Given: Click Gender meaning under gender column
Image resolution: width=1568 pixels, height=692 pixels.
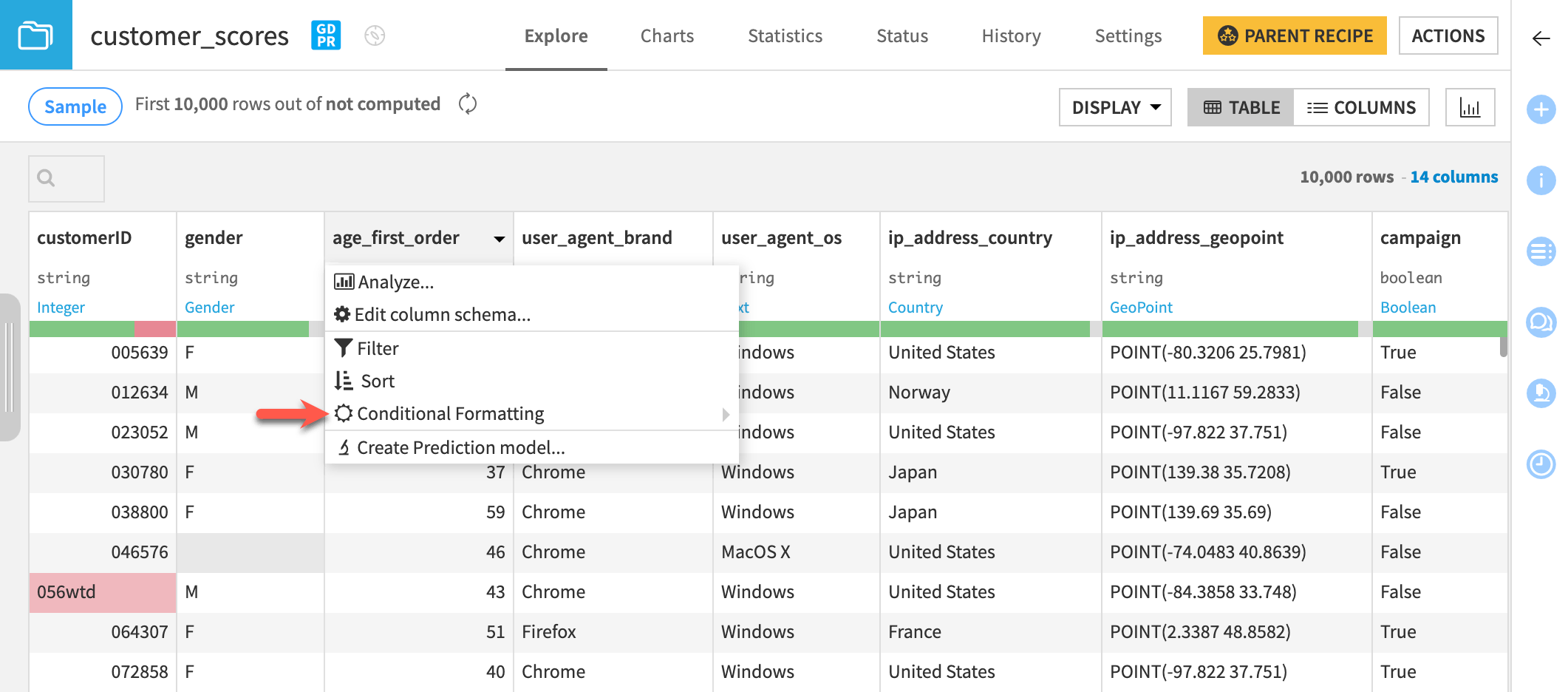Looking at the screenshot, I should (x=209, y=308).
